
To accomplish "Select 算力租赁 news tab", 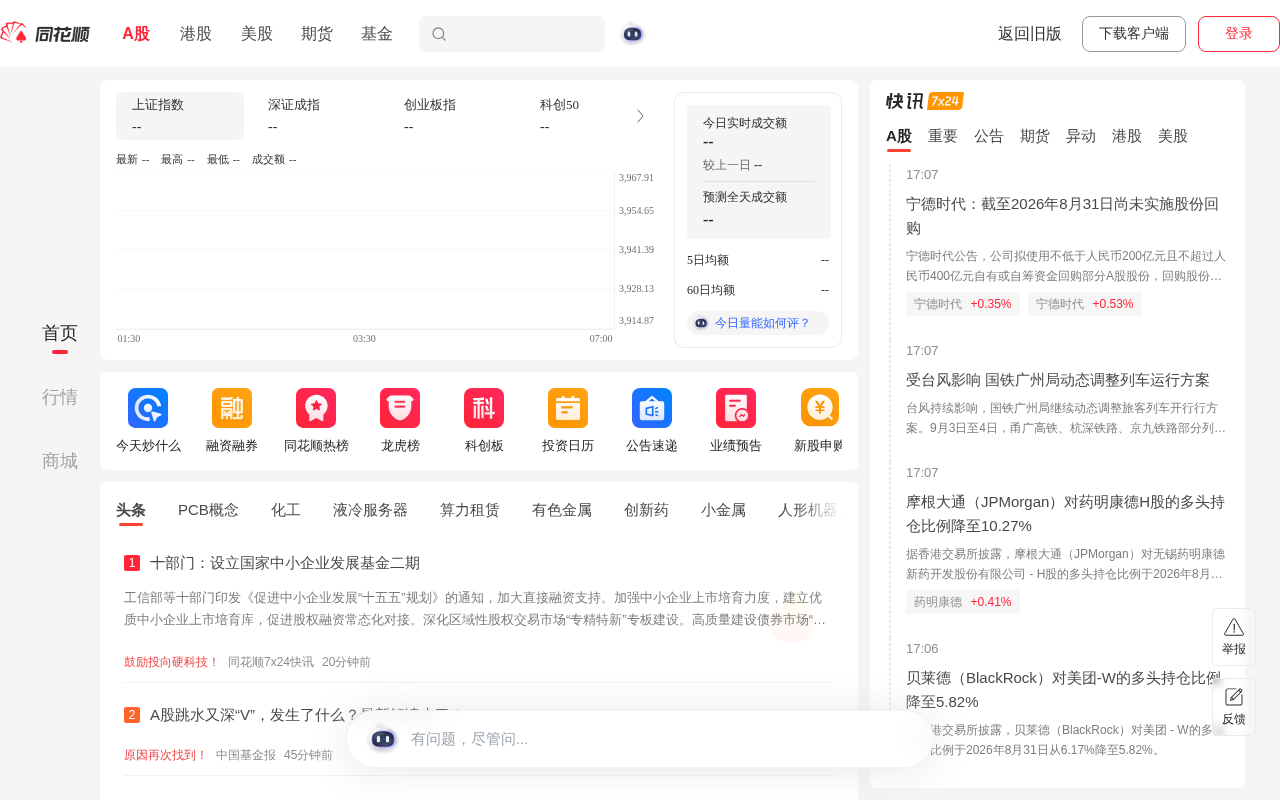I will tap(470, 510).
